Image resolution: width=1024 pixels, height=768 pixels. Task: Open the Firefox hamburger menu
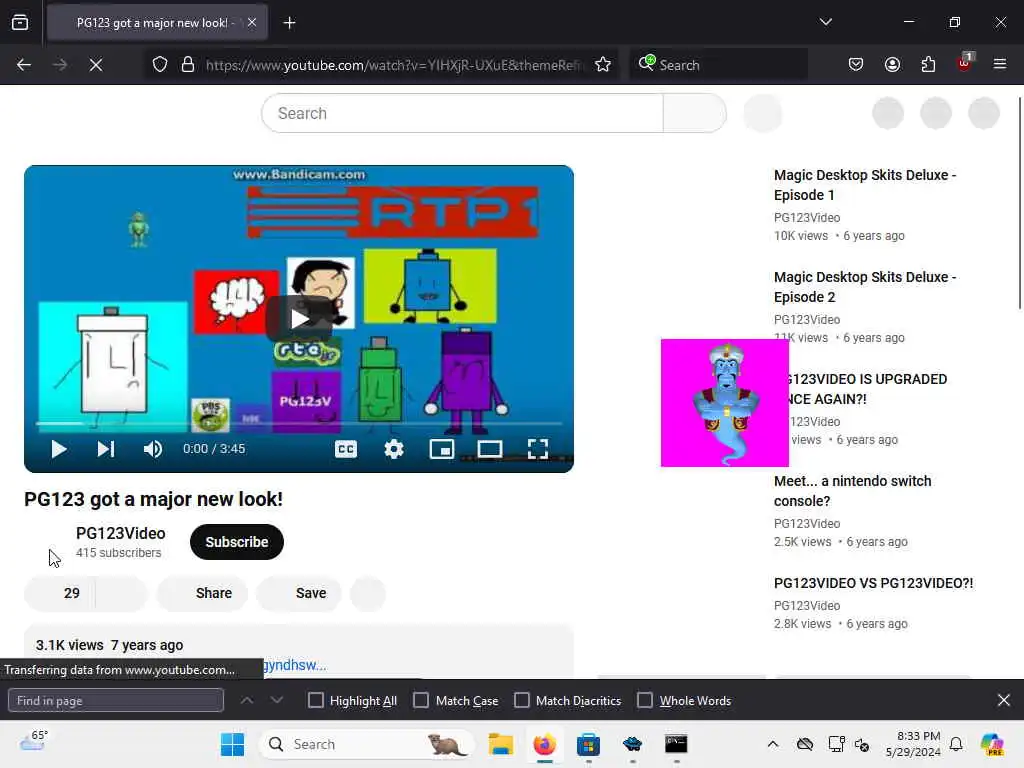click(1000, 65)
